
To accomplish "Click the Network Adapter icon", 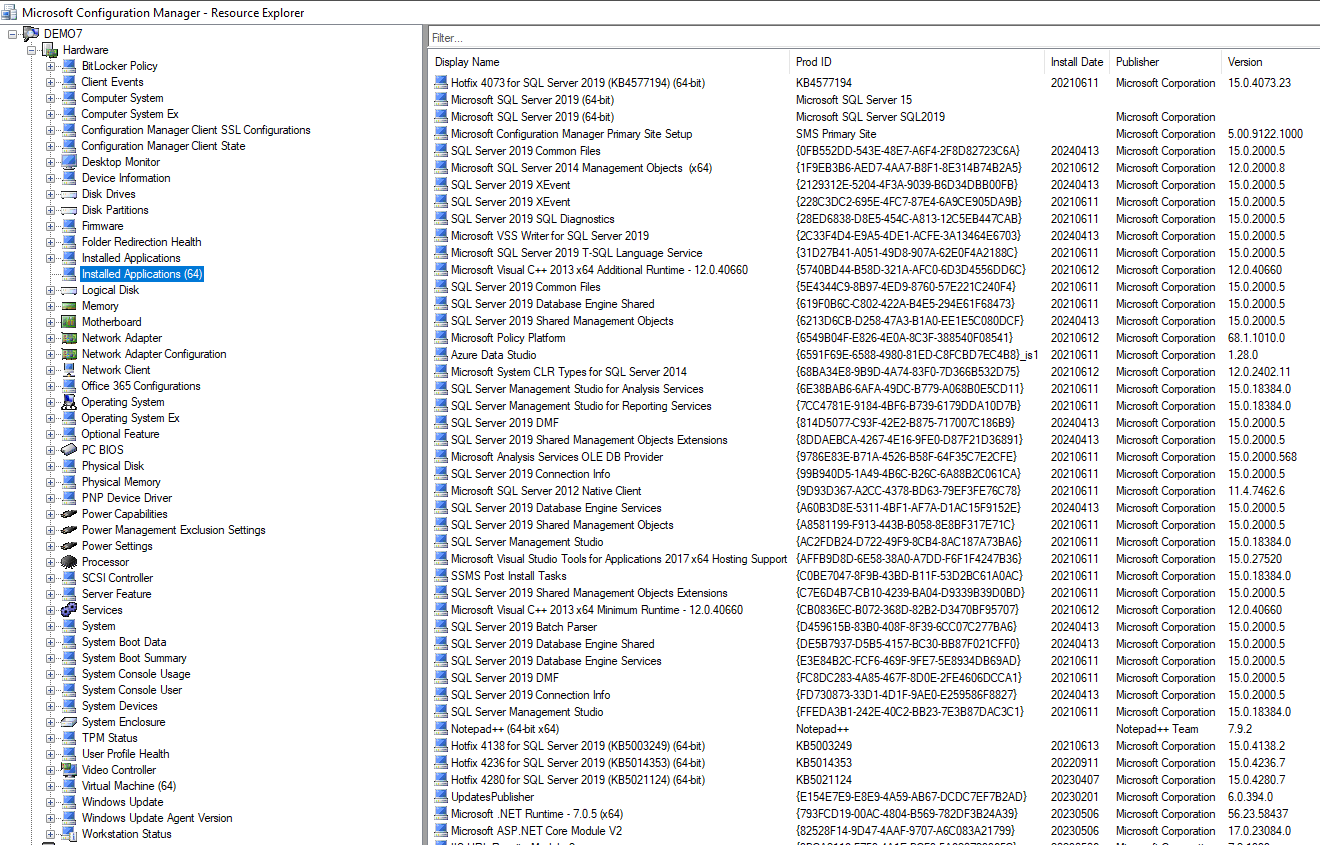I will tap(69, 338).
